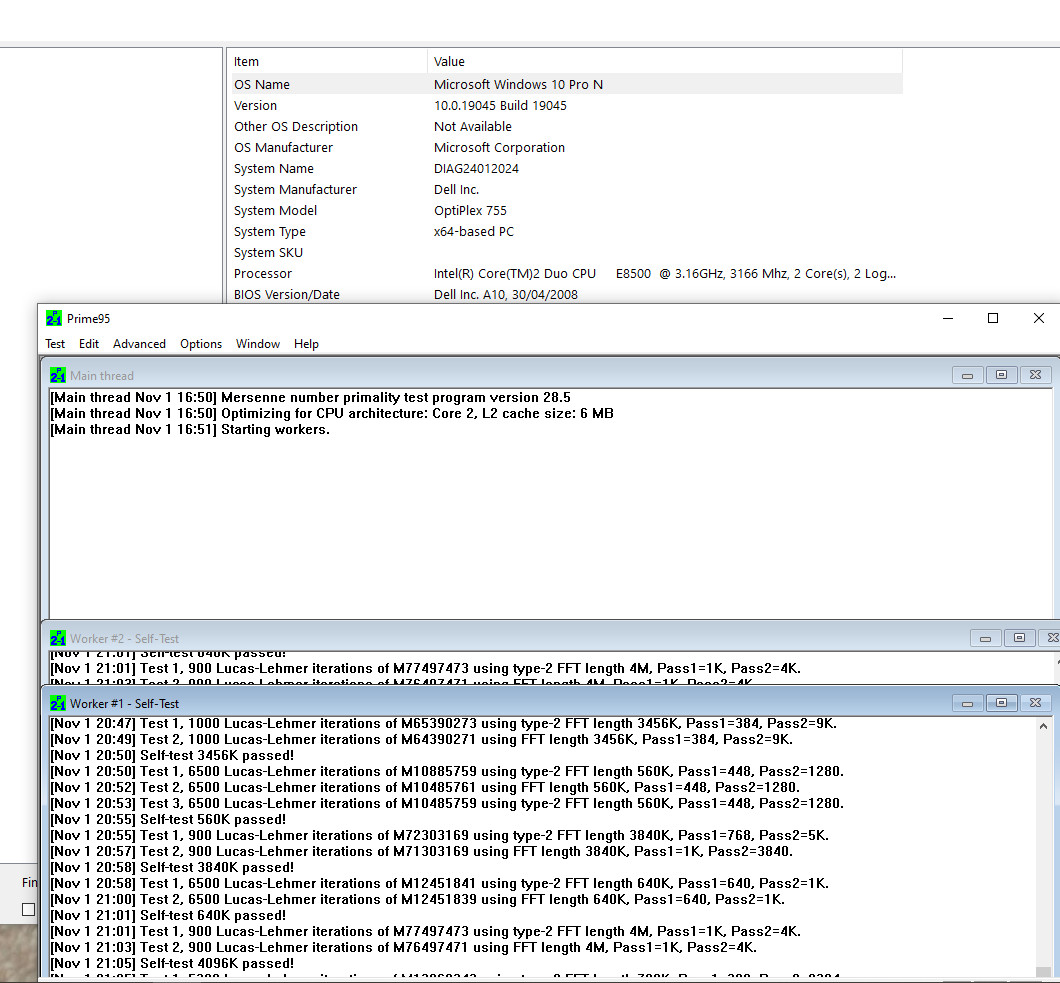Open the Options menu
Screen dimensions: 1060x983
tap(201, 344)
